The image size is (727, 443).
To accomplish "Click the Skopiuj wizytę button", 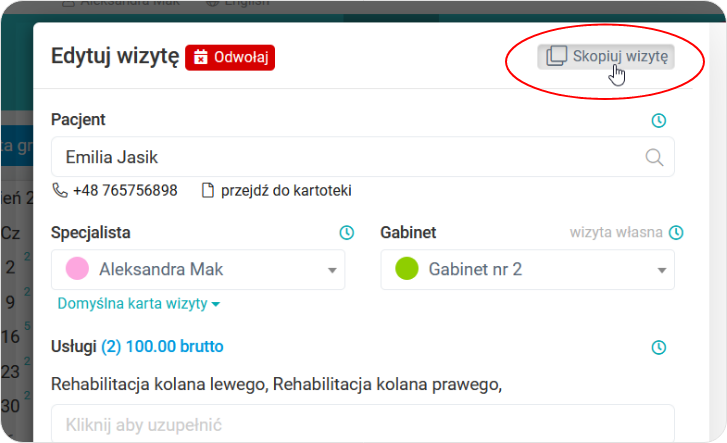I will [x=606, y=57].
